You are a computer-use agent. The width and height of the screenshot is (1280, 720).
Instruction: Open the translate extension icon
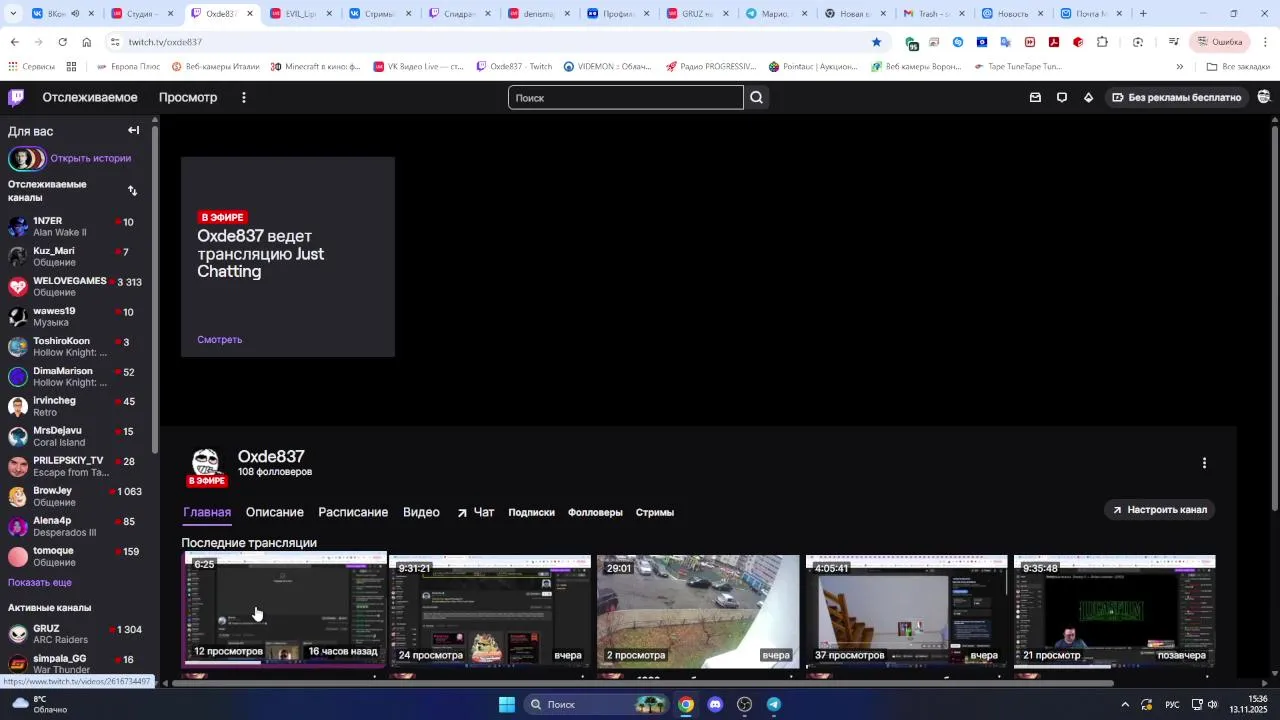[x=1006, y=42]
